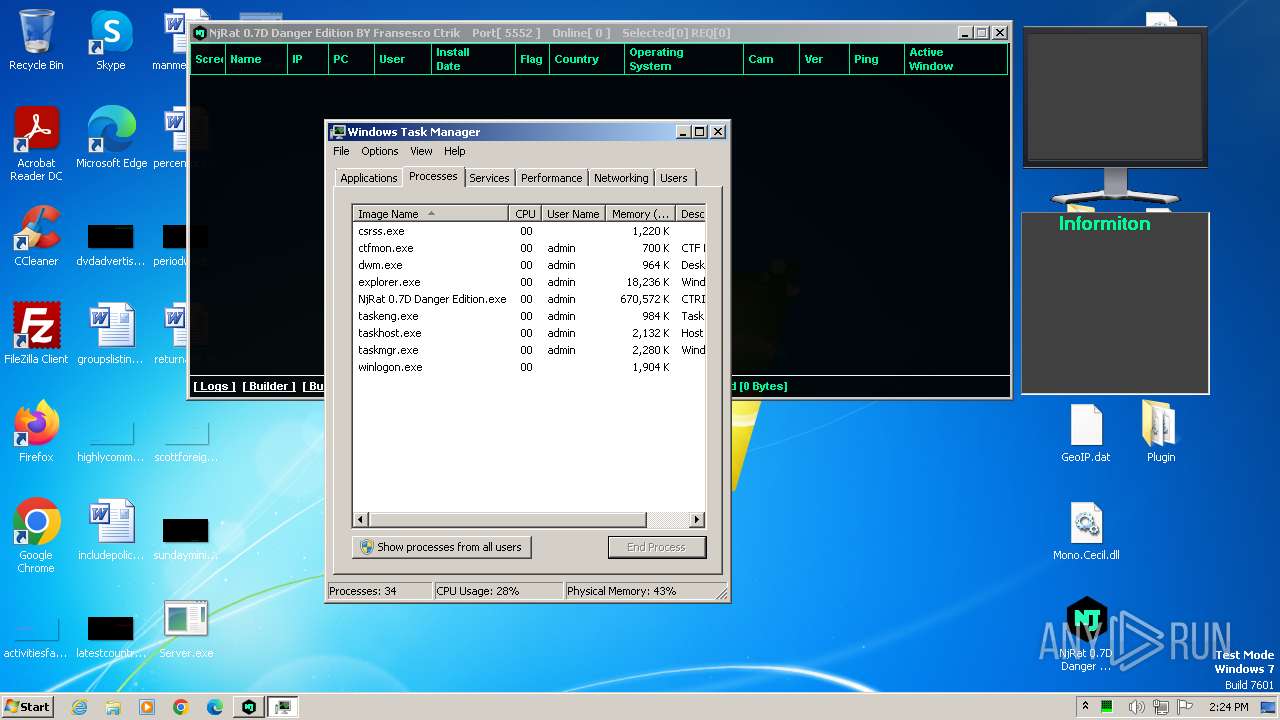Launch Acrobat Reader DC shortcut
The height and width of the screenshot is (720, 1280).
(36, 144)
